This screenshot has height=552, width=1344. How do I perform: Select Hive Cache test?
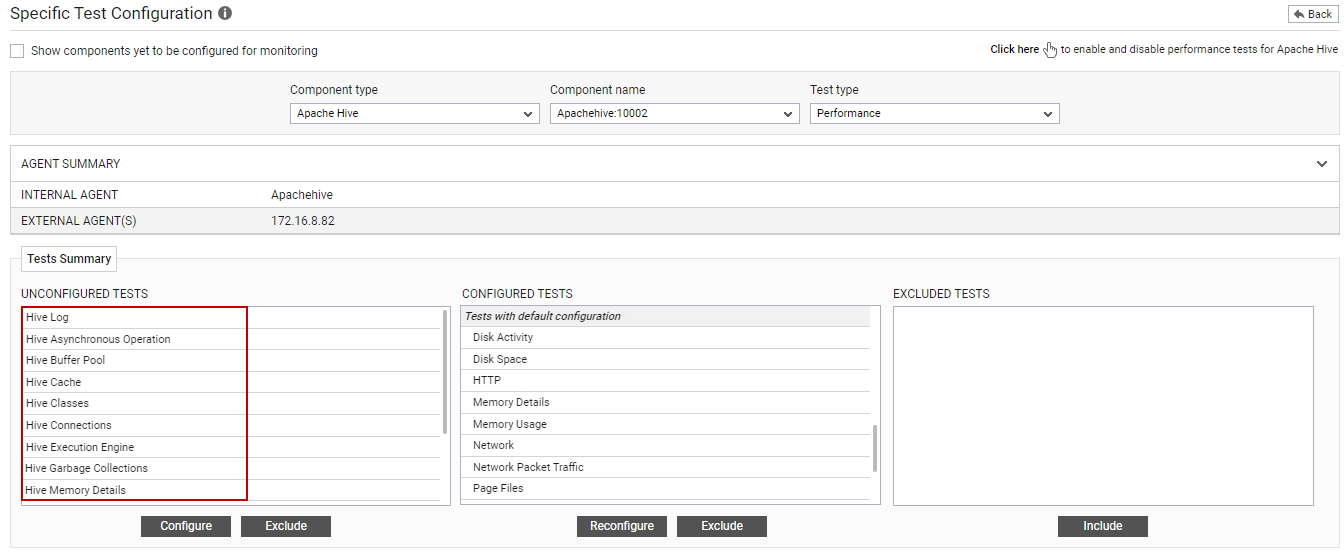231,382
